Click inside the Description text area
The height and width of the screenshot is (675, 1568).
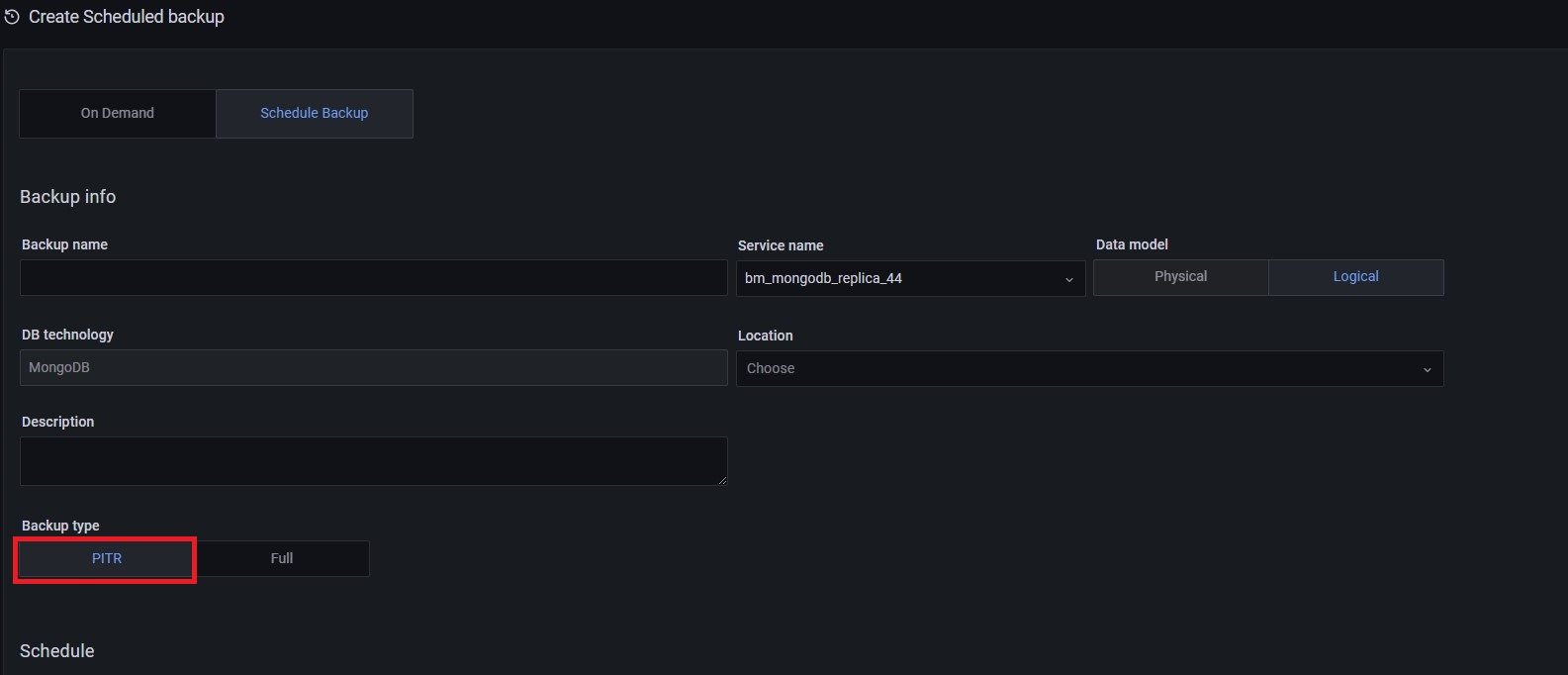click(x=373, y=461)
